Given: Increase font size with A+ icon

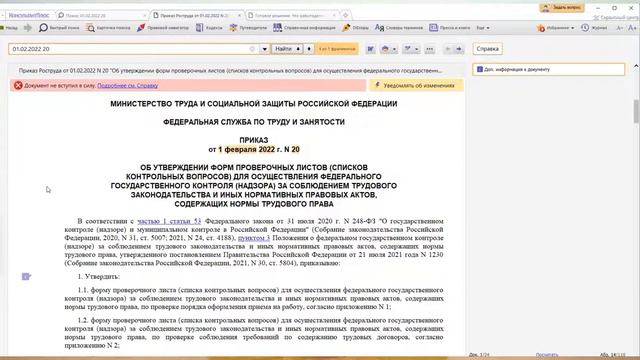Looking at the screenshot, I should click(x=632, y=28).
